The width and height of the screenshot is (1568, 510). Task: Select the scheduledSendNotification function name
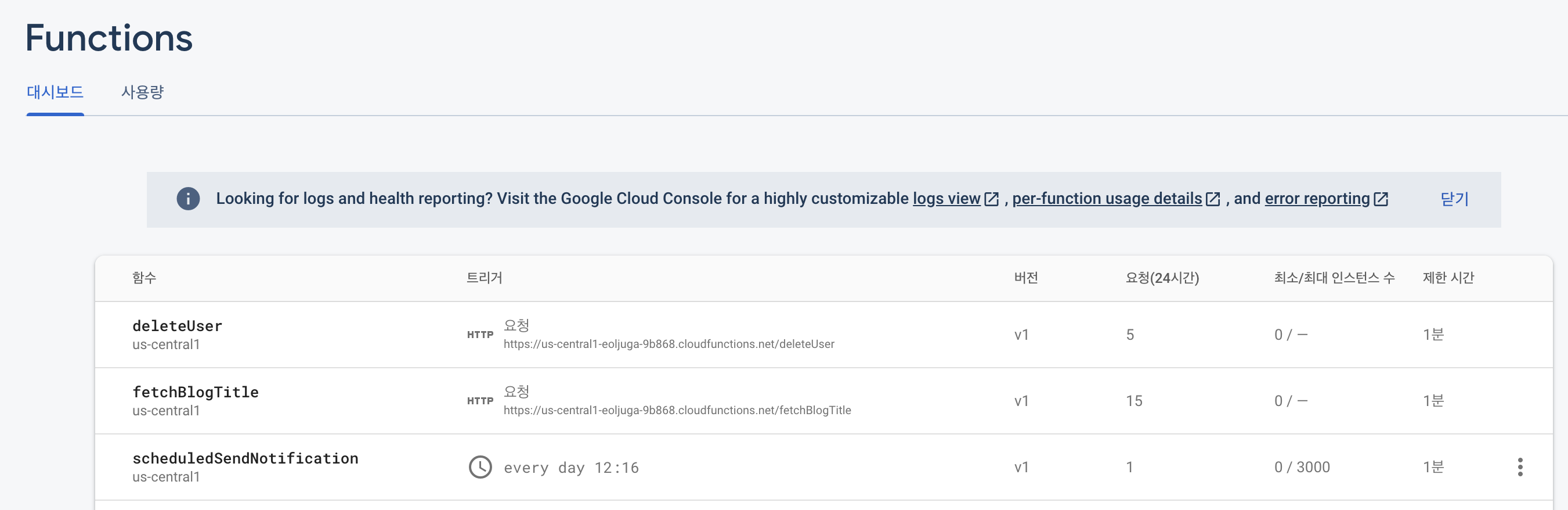click(245, 458)
